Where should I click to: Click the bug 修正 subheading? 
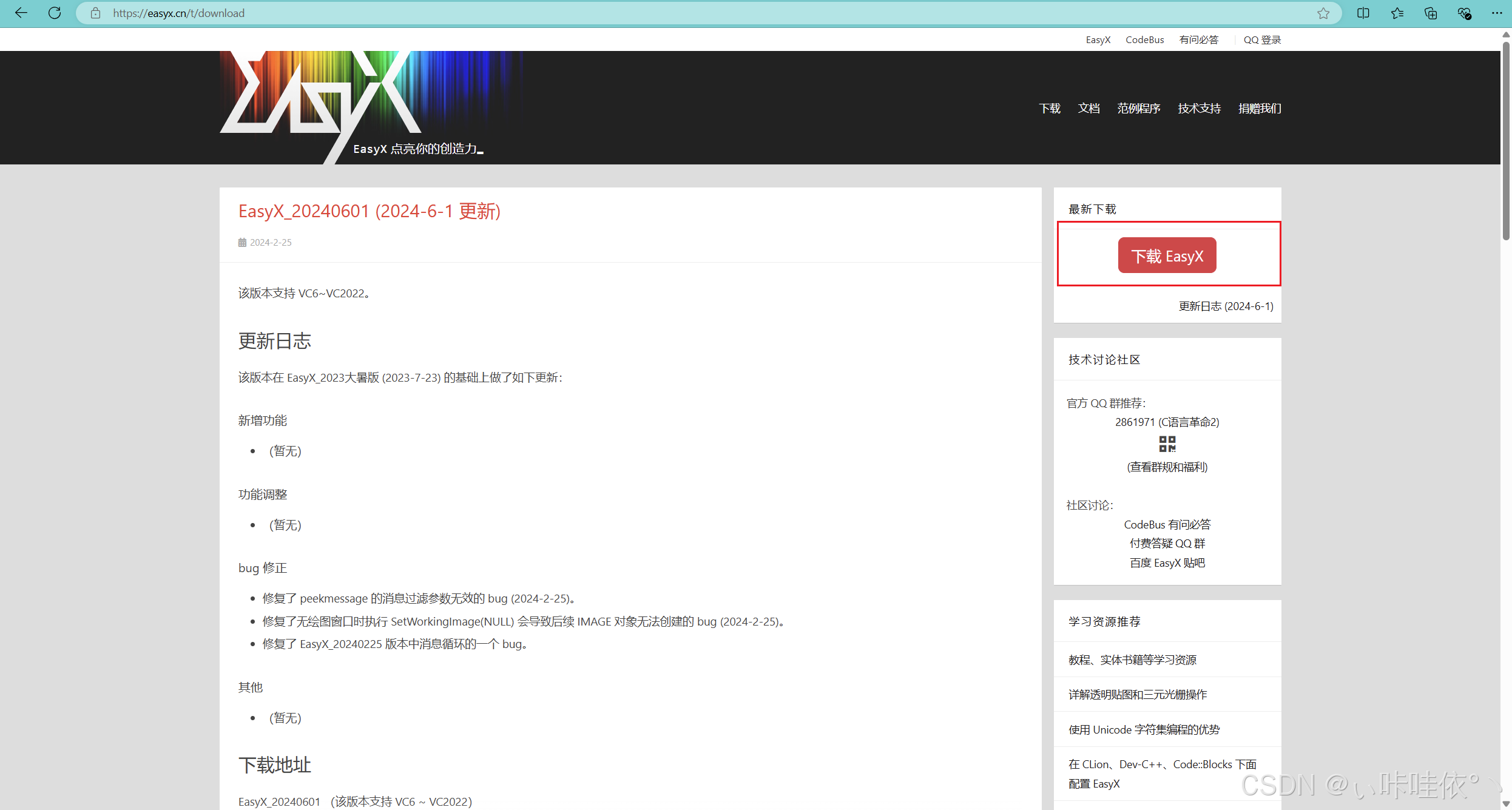(x=263, y=569)
